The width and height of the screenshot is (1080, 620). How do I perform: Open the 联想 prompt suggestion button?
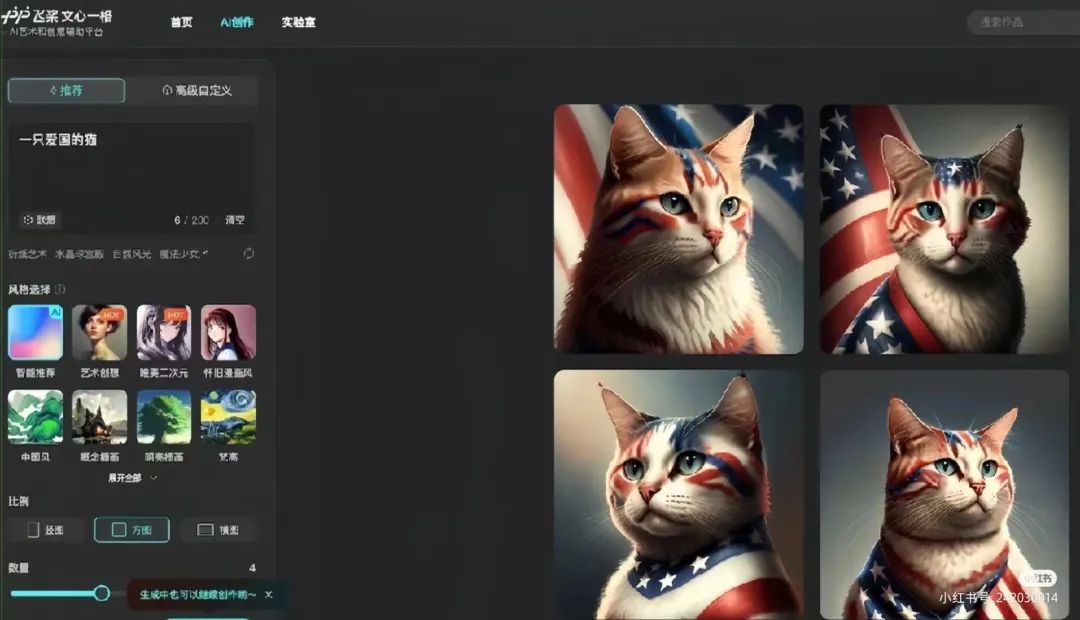(x=39, y=220)
